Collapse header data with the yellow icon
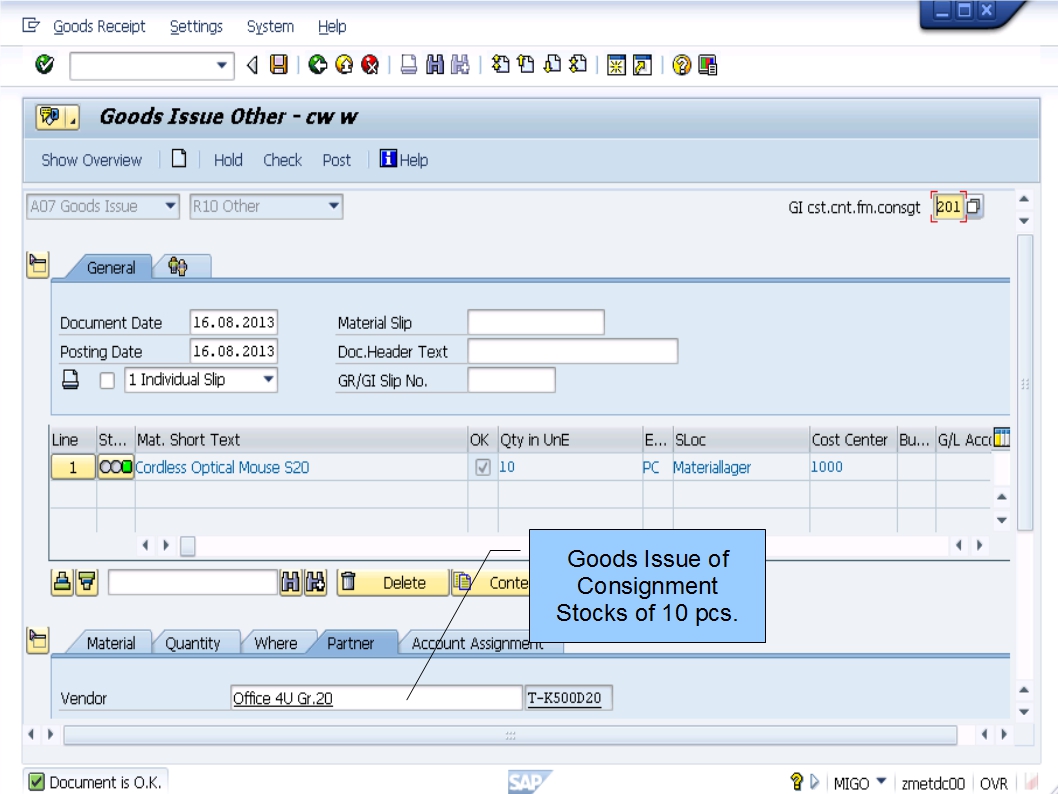Image resolution: width=1058 pixels, height=794 pixels. pos(38,264)
